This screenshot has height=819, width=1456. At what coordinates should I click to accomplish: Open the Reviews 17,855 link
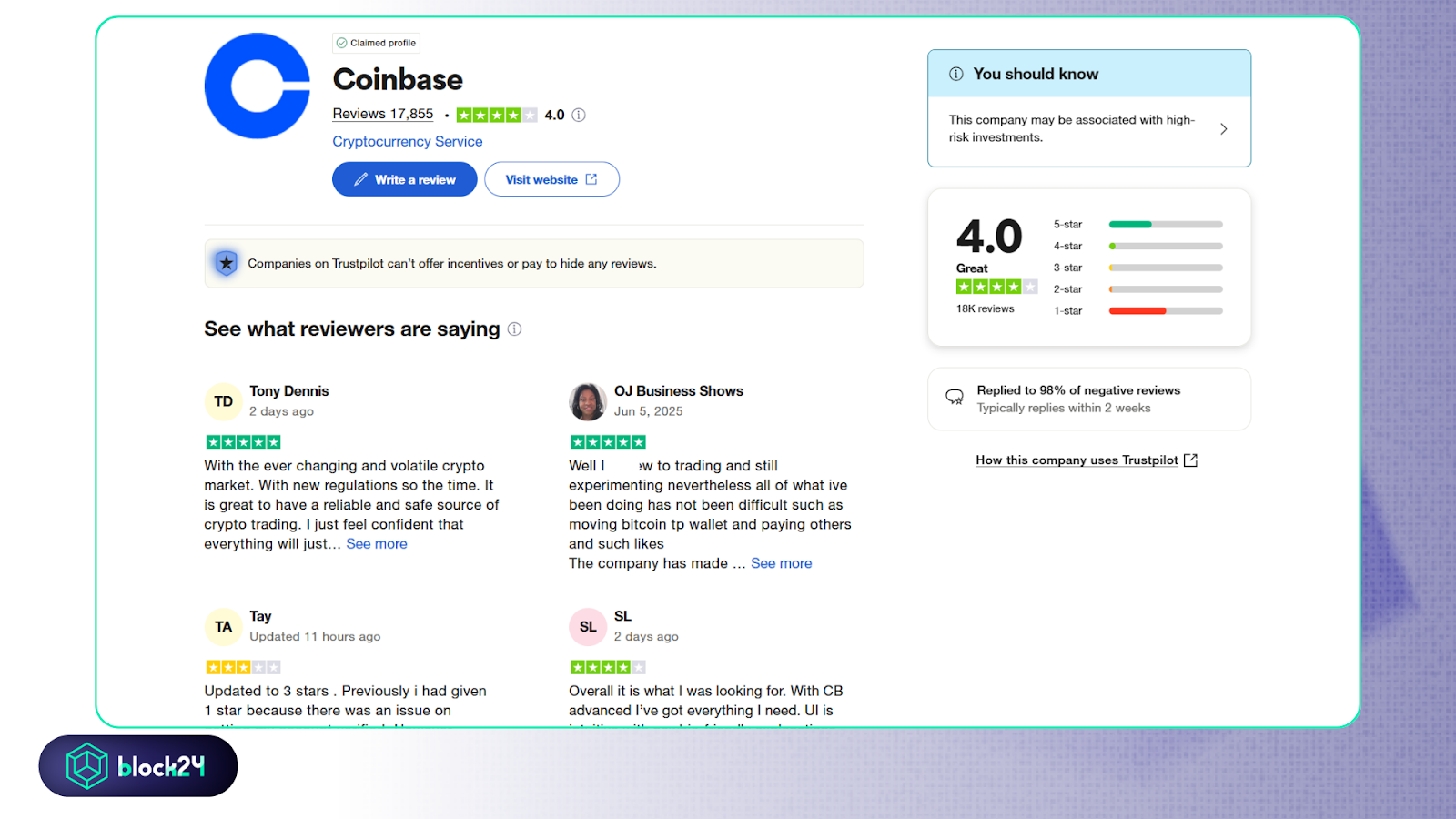click(383, 114)
